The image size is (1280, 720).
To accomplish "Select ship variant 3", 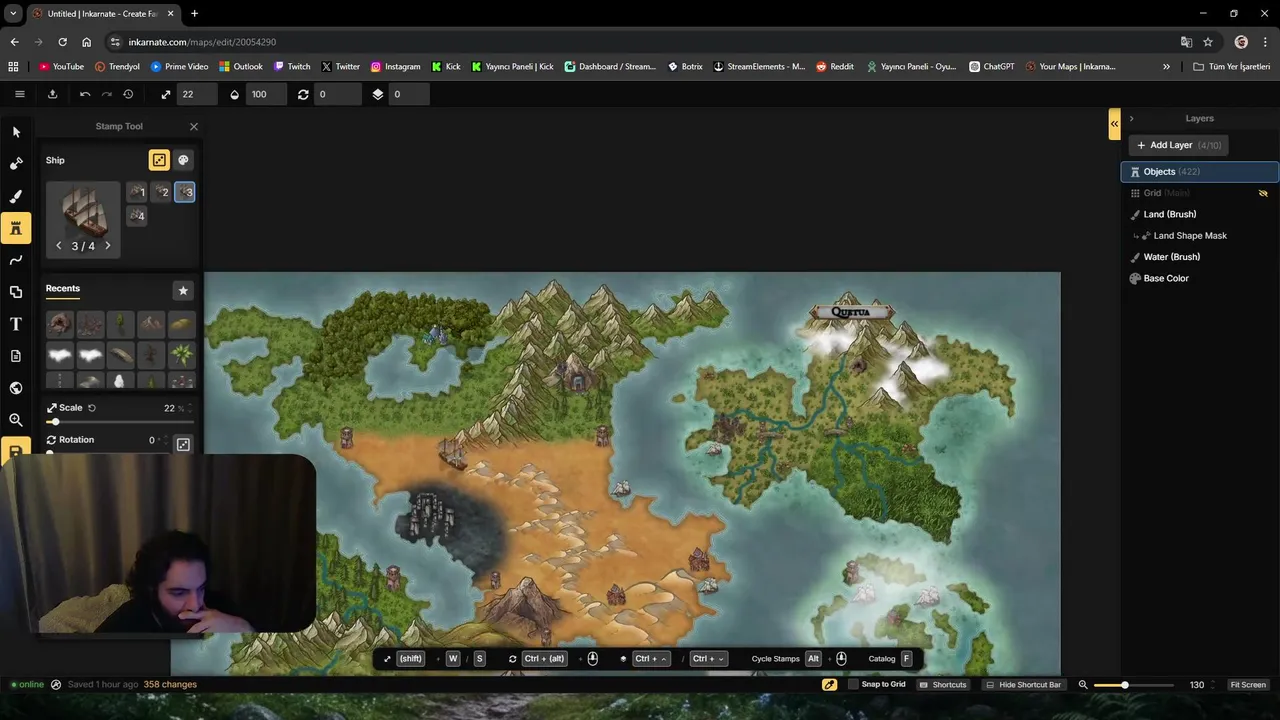I will pos(185,192).
